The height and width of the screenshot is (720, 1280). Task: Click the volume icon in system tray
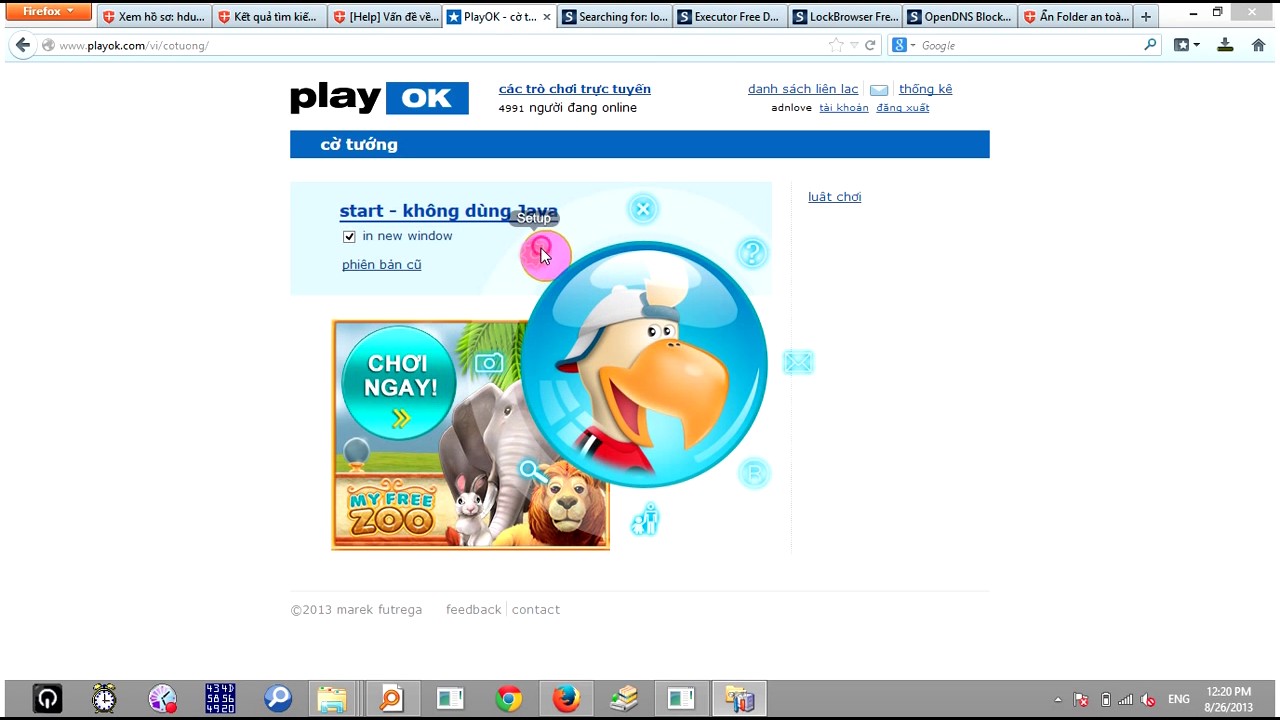(x=1148, y=699)
